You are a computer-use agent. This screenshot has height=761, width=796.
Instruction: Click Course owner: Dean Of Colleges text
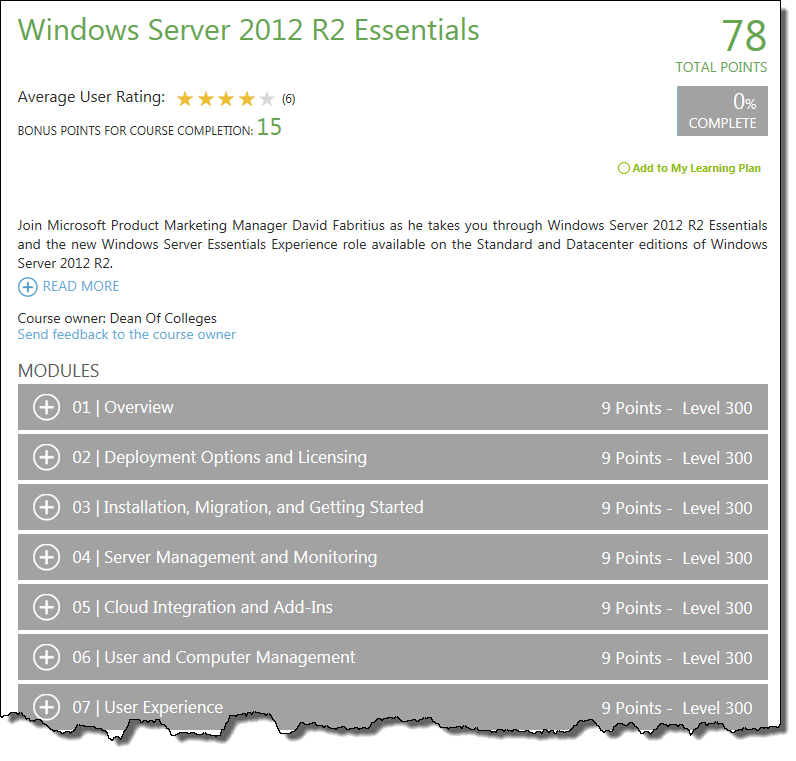pyautogui.click(x=117, y=318)
